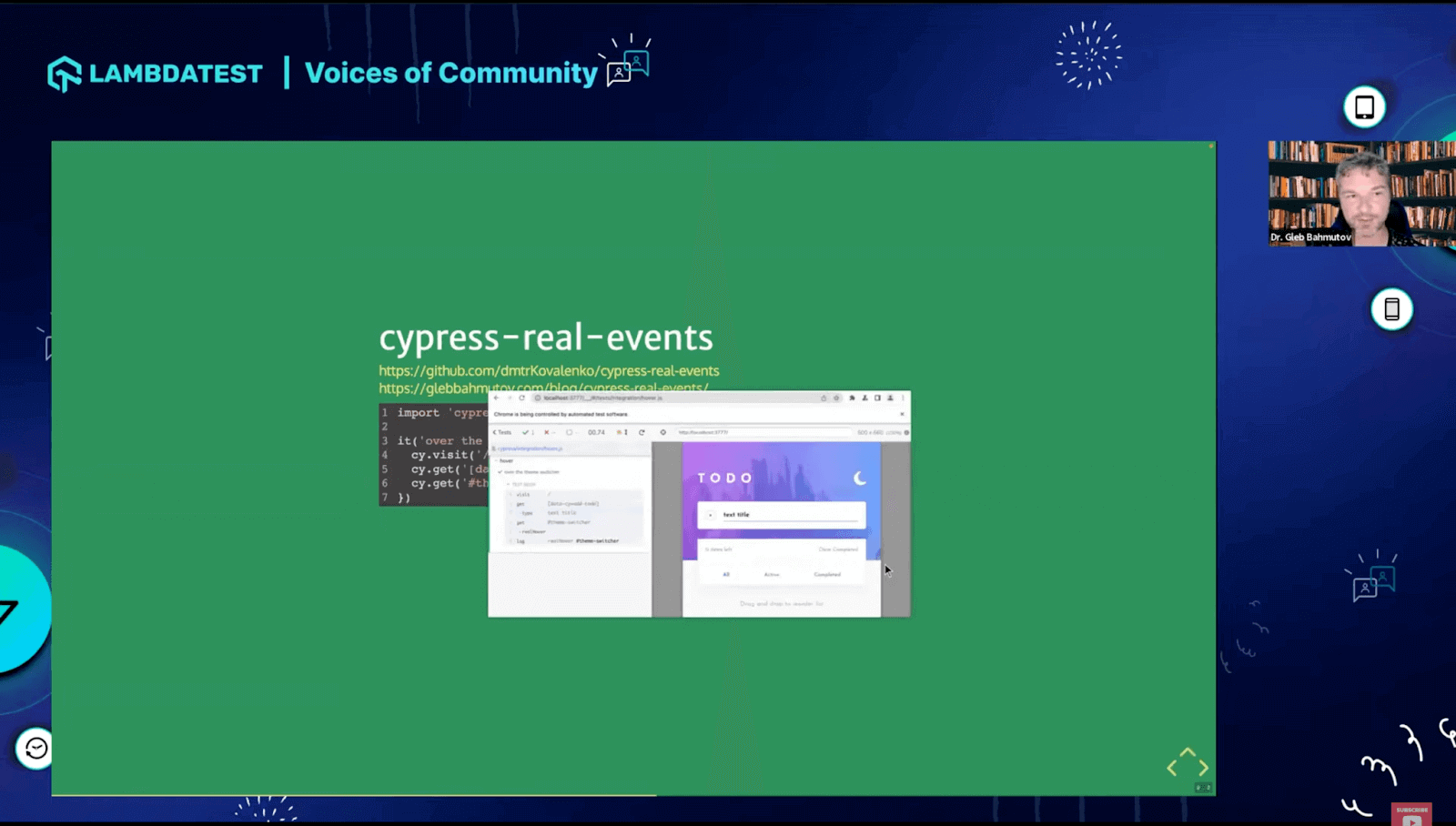Open the Chrome extensions puzzle icon
The image size is (1456, 826).
click(852, 398)
